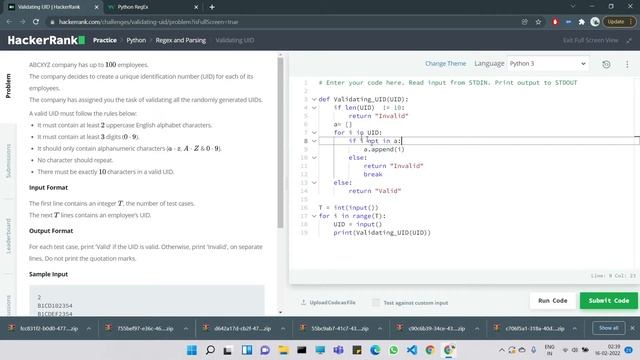
Task: Click Exit Full Screen View
Action: click(591, 40)
